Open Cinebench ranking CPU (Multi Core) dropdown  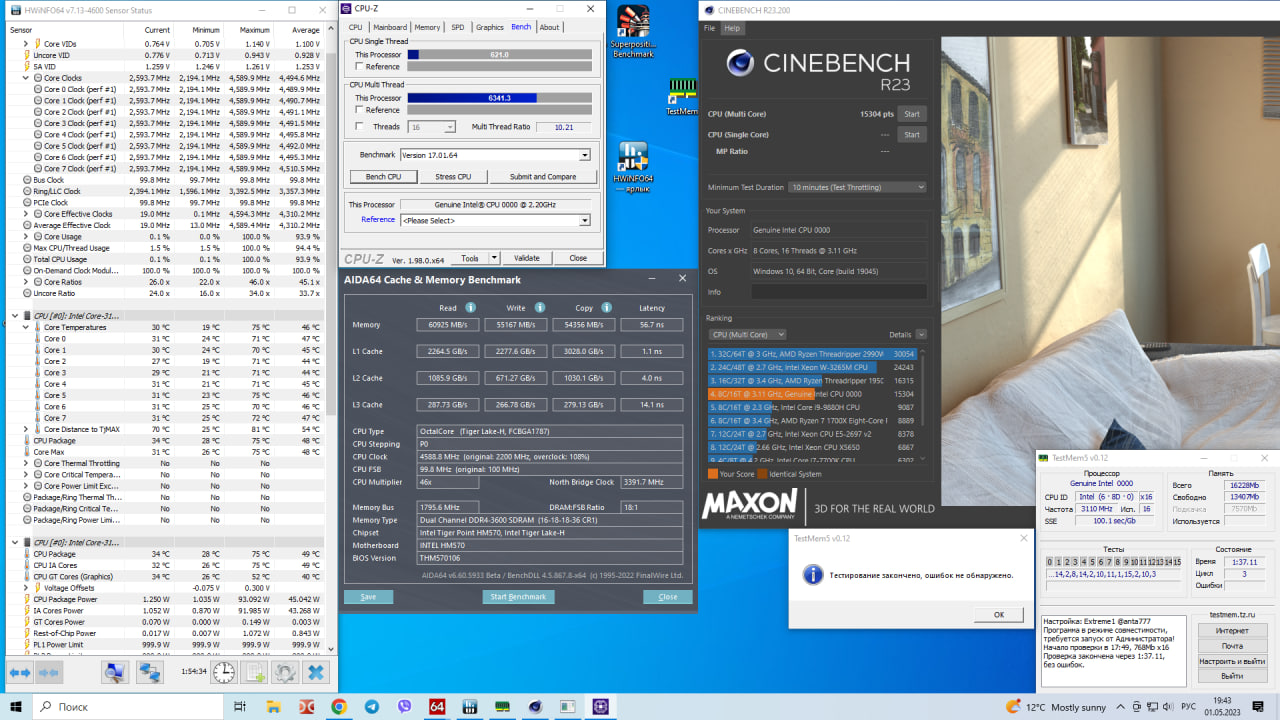point(746,334)
